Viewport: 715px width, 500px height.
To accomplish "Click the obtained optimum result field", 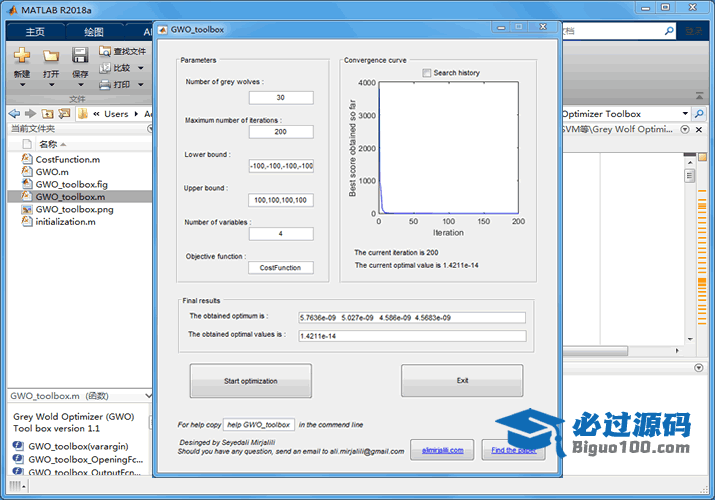I will (412, 318).
